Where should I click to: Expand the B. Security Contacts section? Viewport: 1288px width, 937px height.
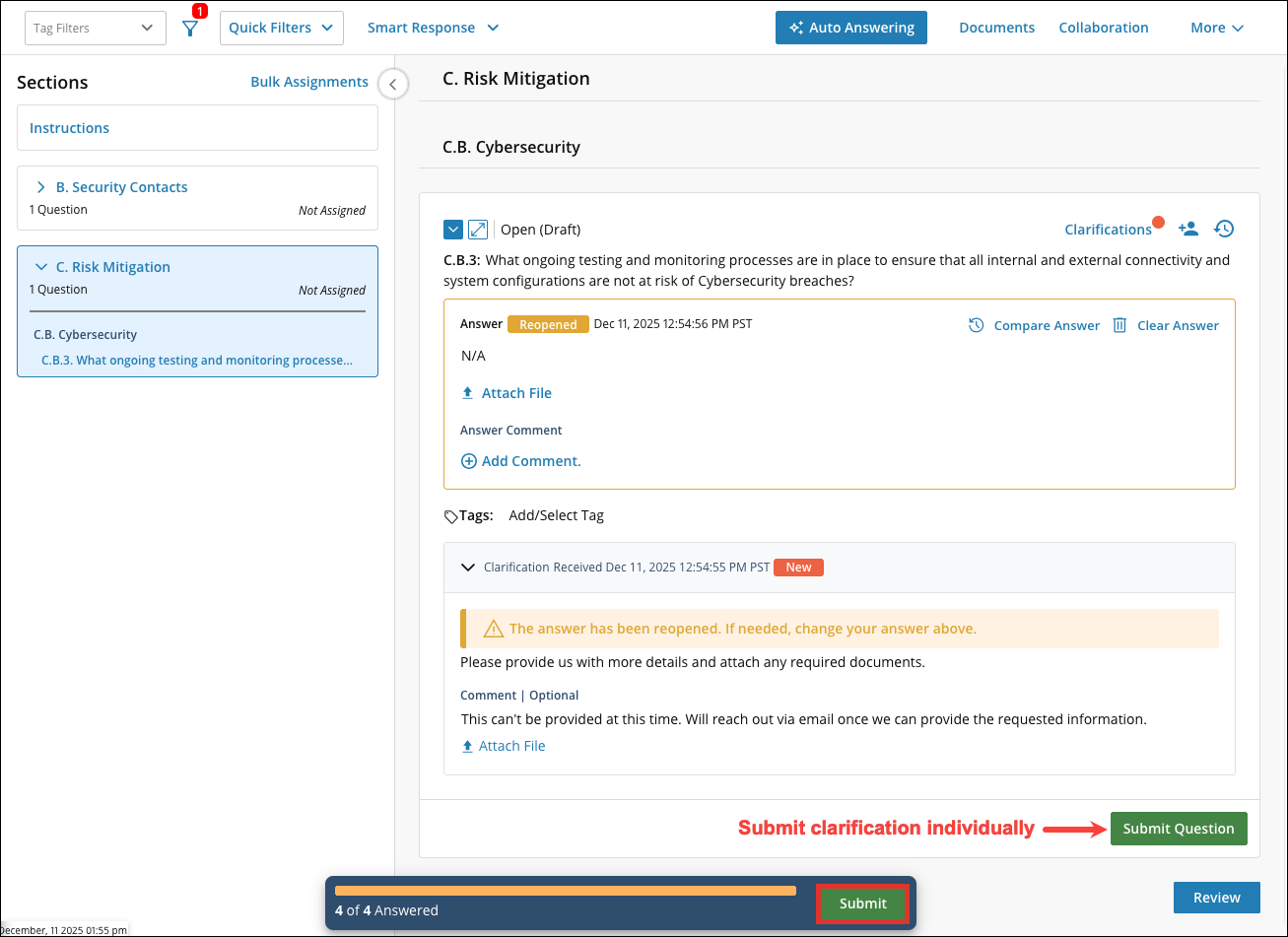point(41,187)
